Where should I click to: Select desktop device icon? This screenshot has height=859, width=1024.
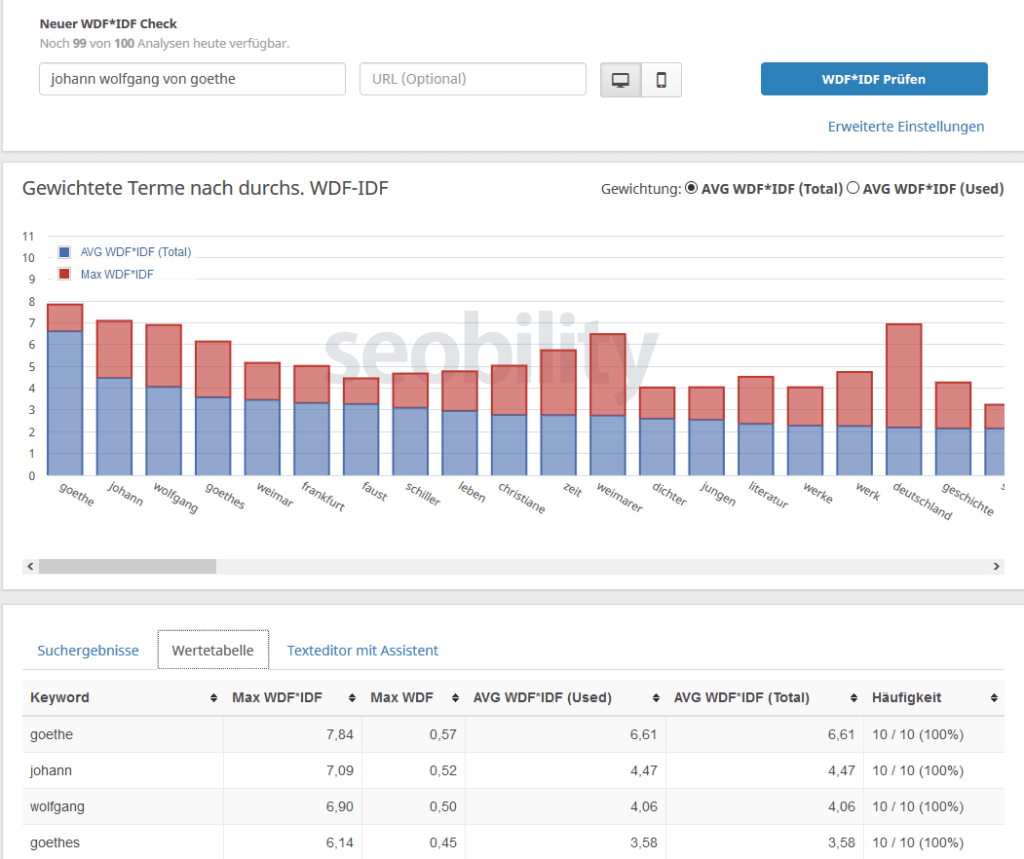coord(620,80)
